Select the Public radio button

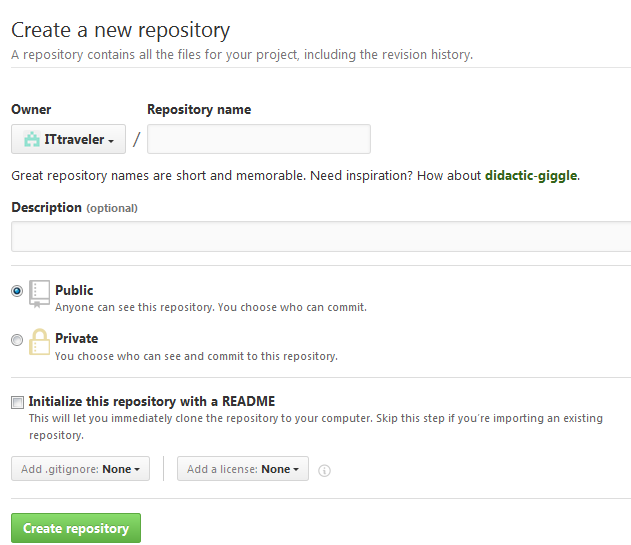point(17,291)
